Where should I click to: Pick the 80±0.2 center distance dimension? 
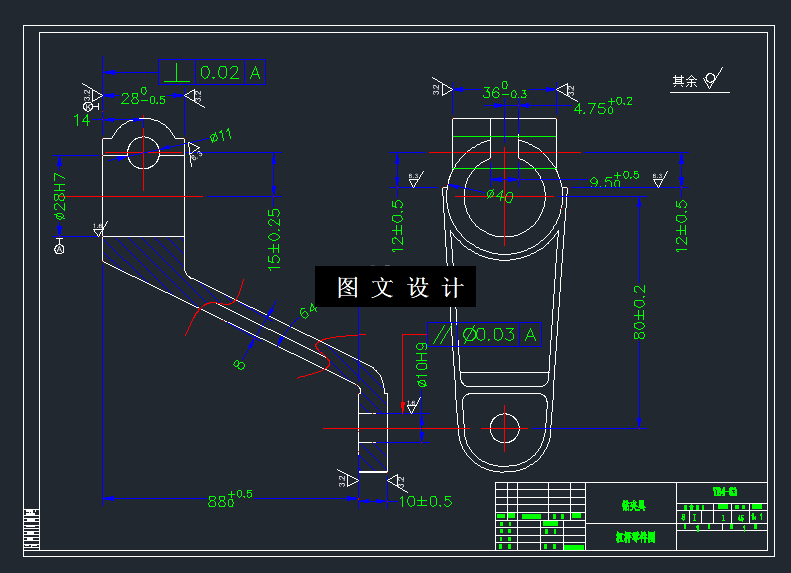coord(639,312)
